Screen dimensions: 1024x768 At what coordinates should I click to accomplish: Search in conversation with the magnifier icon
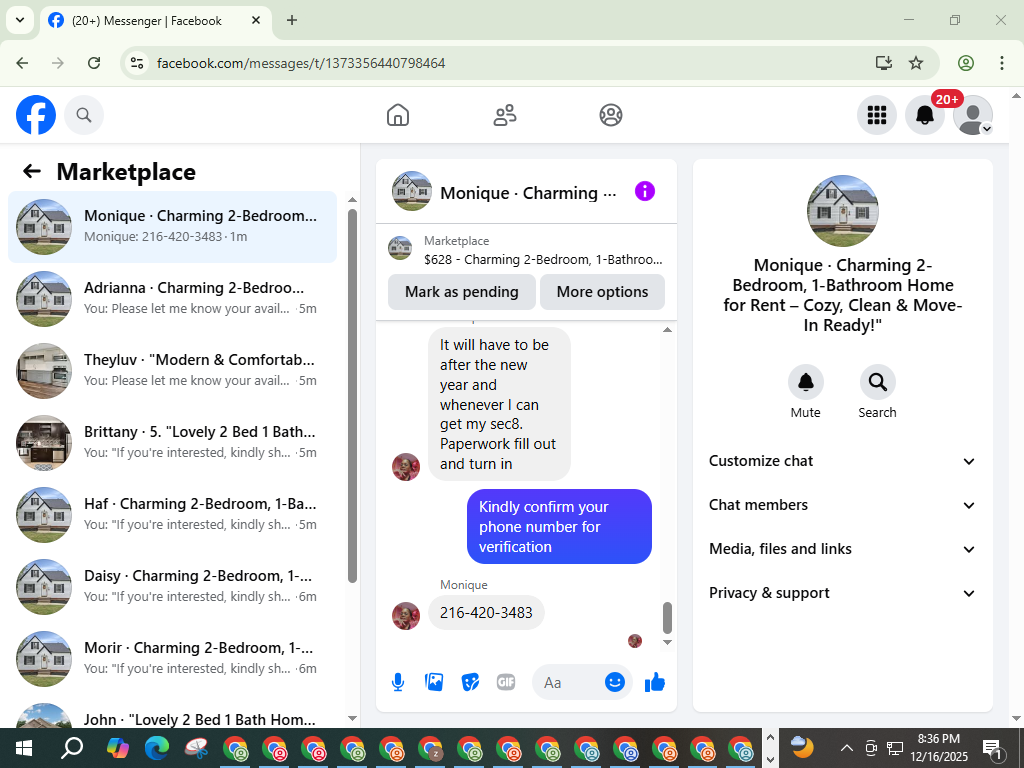coord(877,382)
